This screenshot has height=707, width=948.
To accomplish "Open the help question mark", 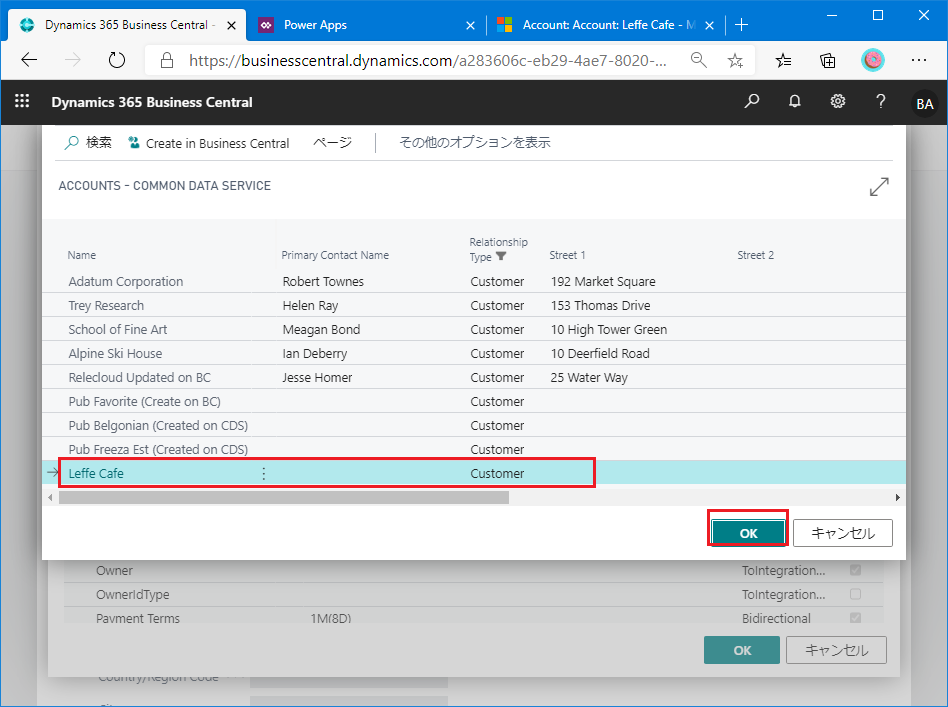I will pos(881,101).
